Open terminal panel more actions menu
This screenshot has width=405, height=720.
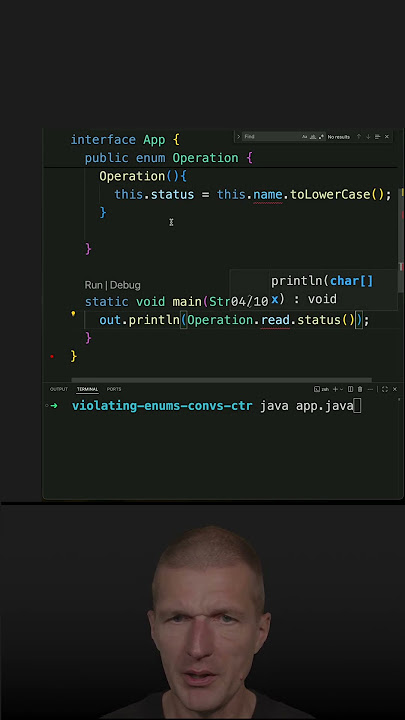click(x=370, y=389)
